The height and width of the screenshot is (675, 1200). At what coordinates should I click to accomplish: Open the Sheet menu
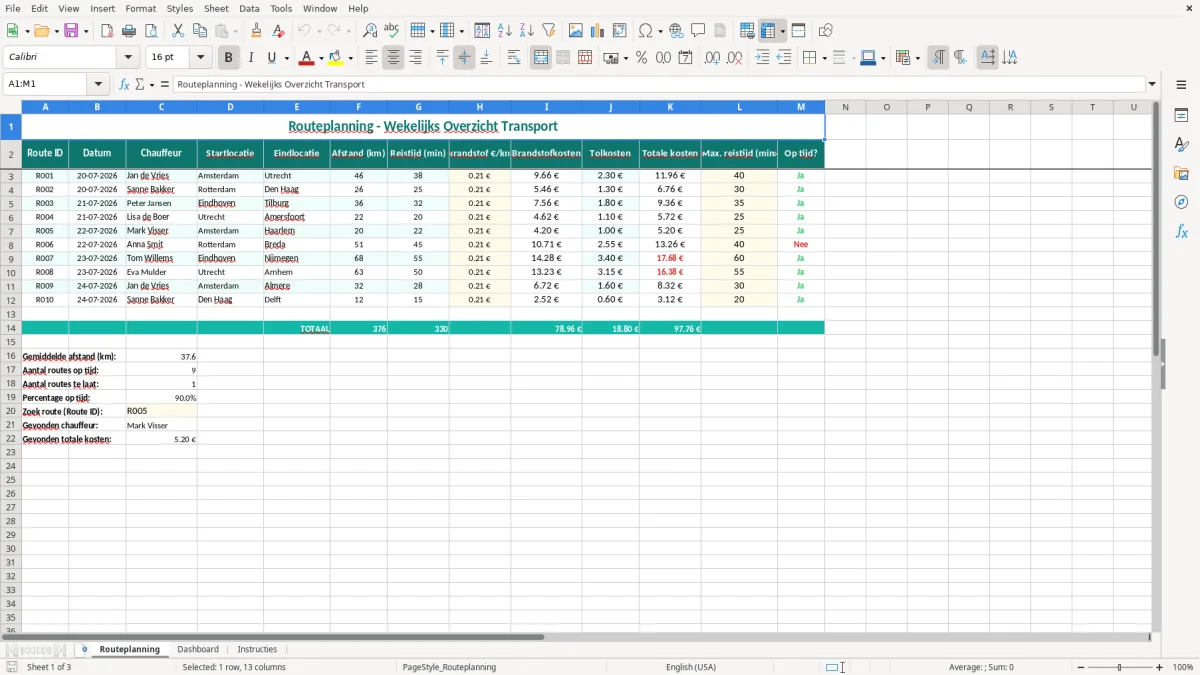pyautogui.click(x=216, y=8)
